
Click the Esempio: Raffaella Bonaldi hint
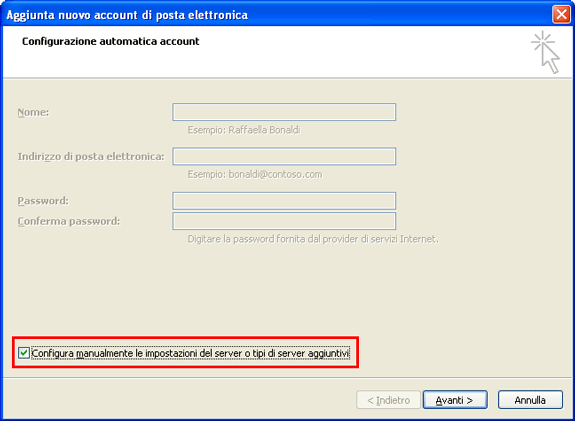tap(244, 130)
